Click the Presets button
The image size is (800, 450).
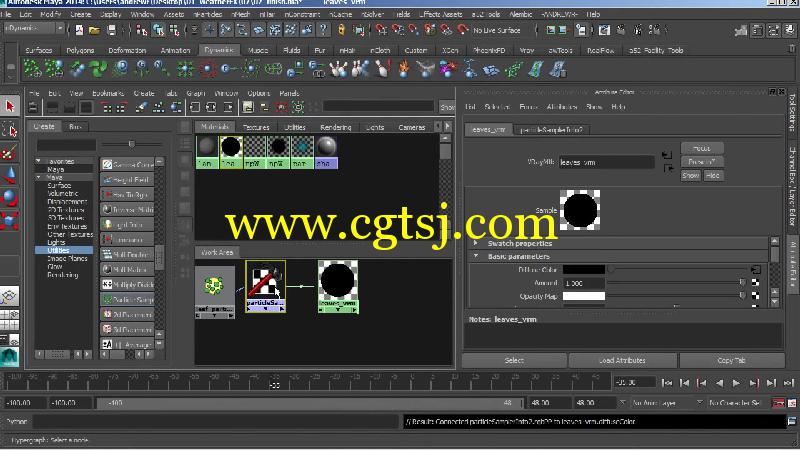[702, 162]
